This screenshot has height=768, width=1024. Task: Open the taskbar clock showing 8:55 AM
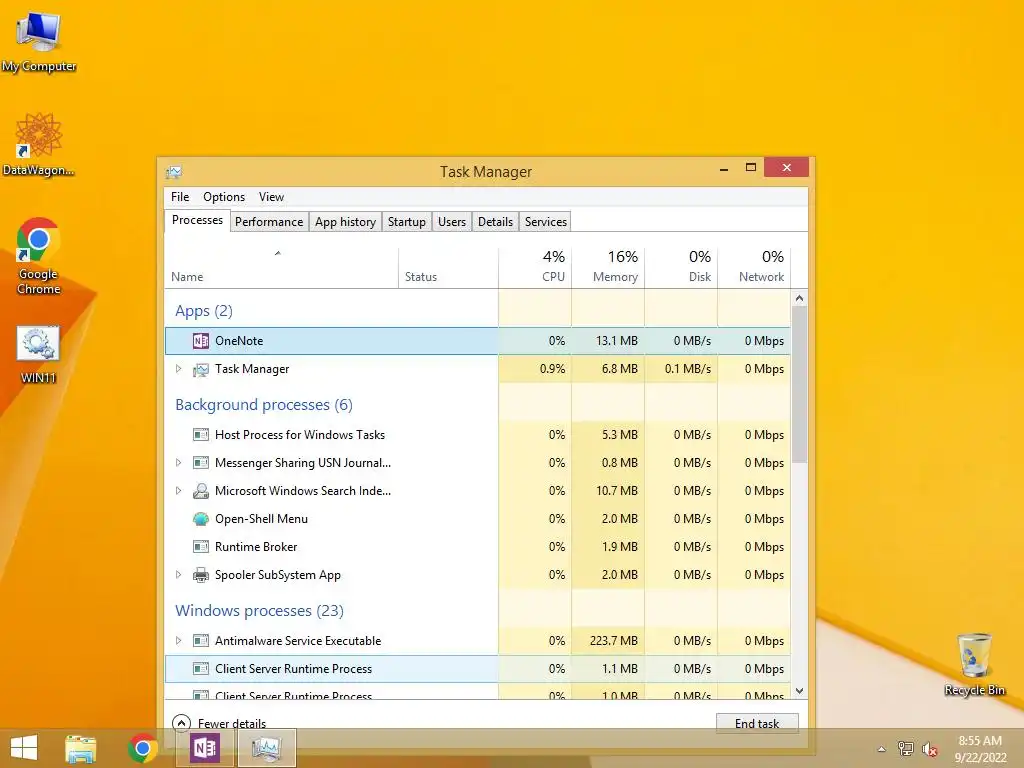pyautogui.click(x=980, y=749)
